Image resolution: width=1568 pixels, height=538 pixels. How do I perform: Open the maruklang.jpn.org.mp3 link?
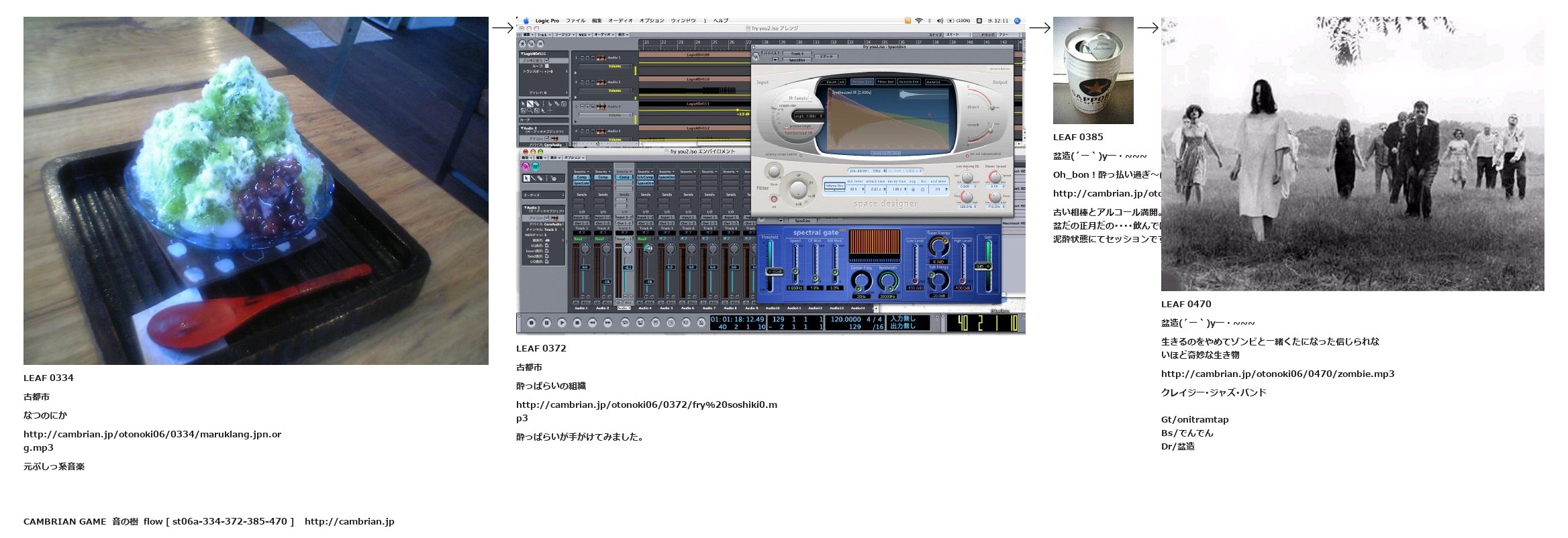[152, 441]
